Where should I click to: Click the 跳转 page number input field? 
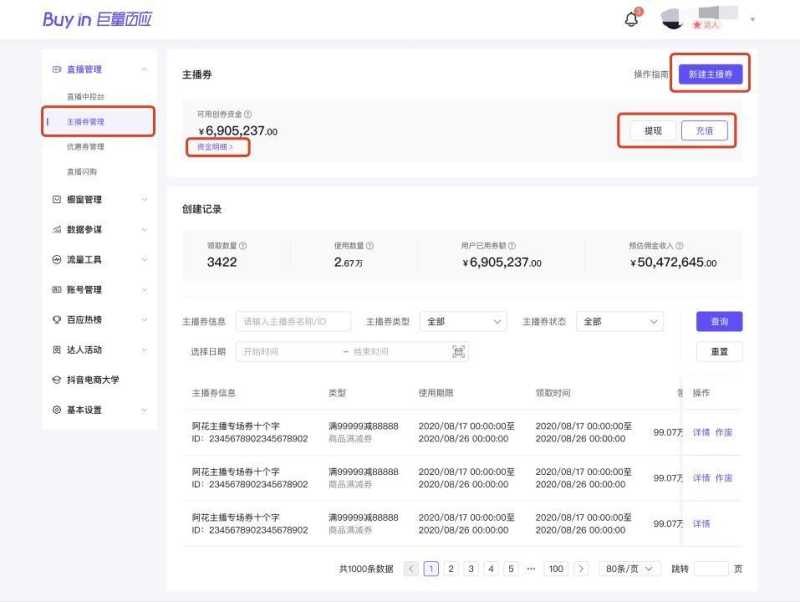pos(711,567)
